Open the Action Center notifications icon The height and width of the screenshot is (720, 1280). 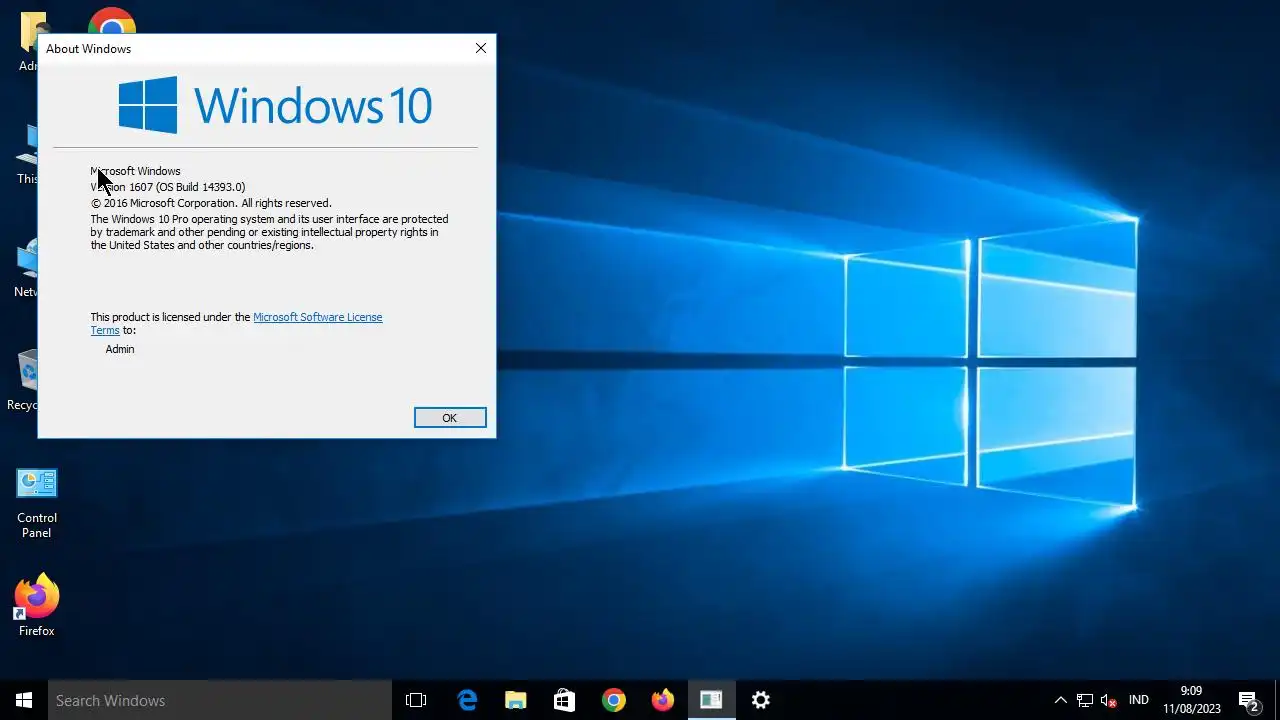point(1248,700)
